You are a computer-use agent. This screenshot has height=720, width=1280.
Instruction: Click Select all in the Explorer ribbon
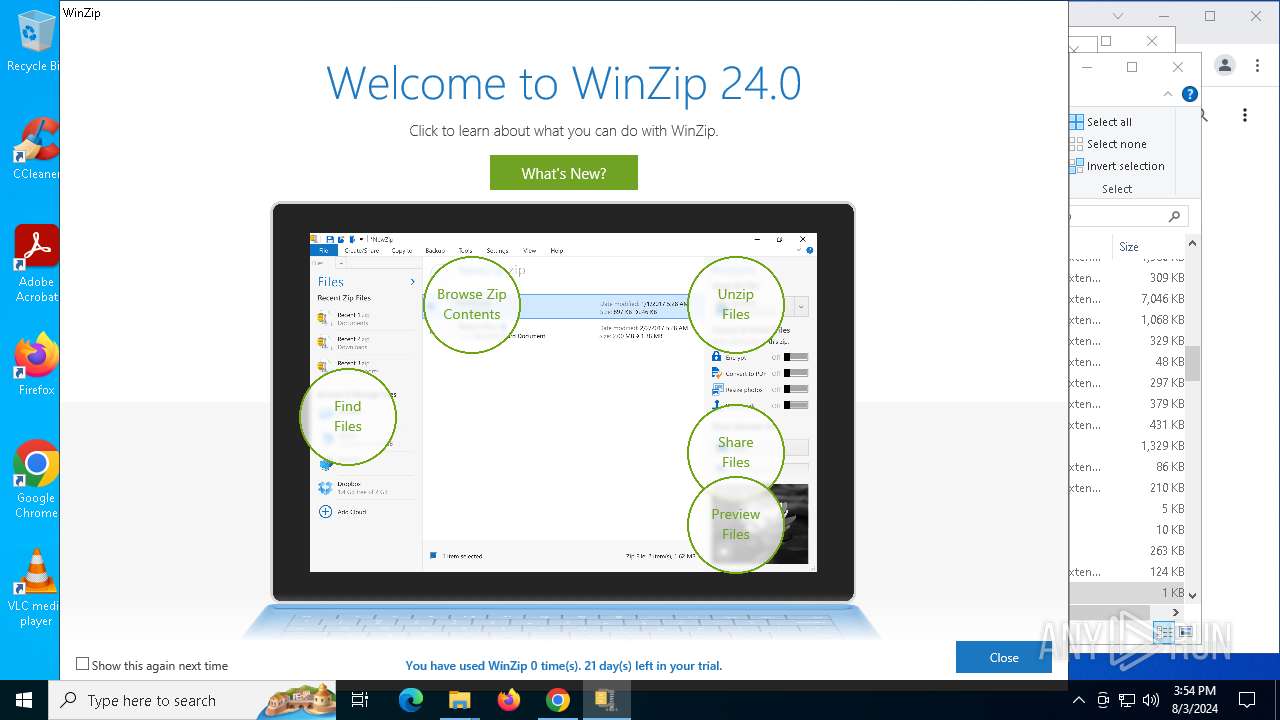(x=1101, y=122)
